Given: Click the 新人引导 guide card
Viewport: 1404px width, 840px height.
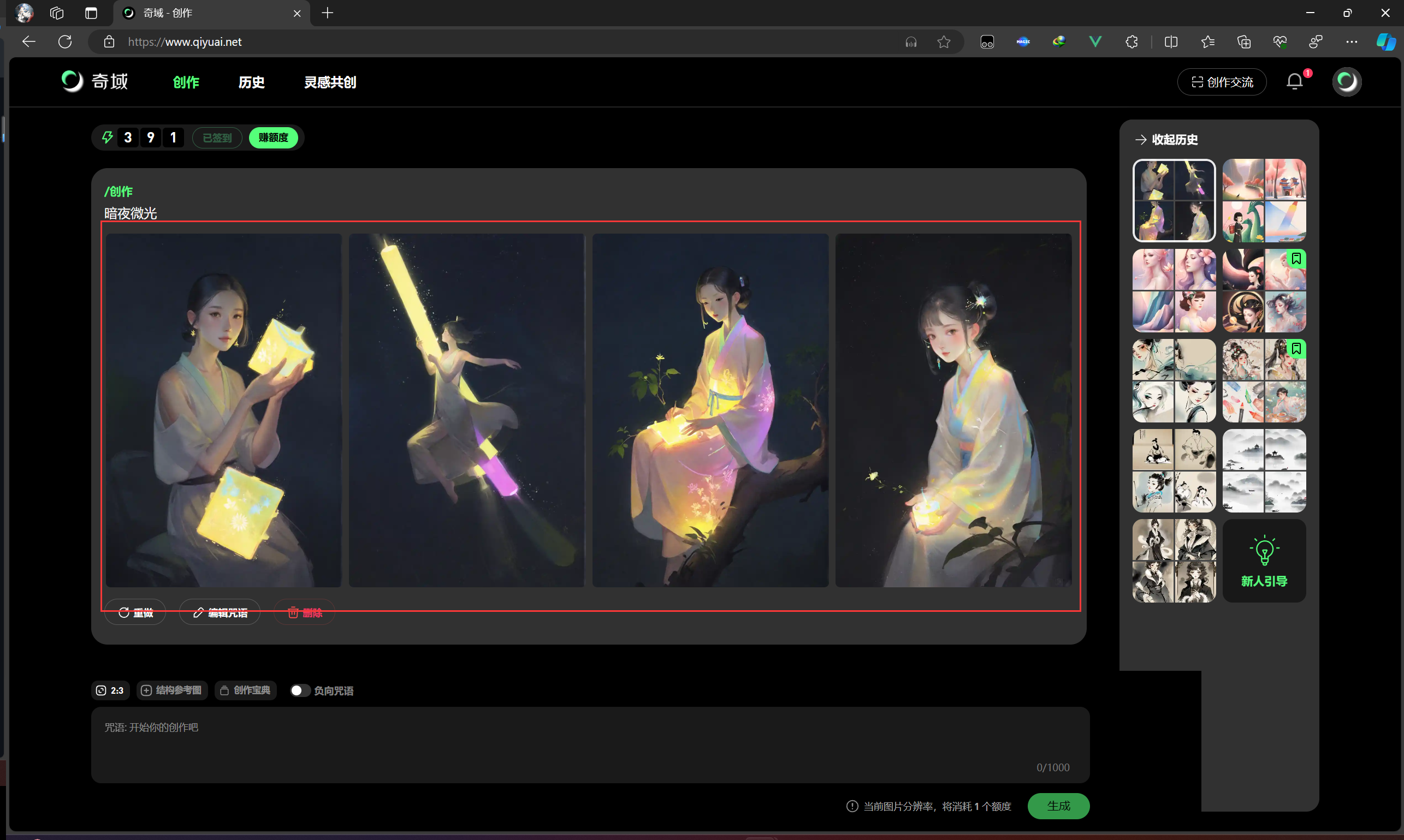Looking at the screenshot, I should 1264,561.
